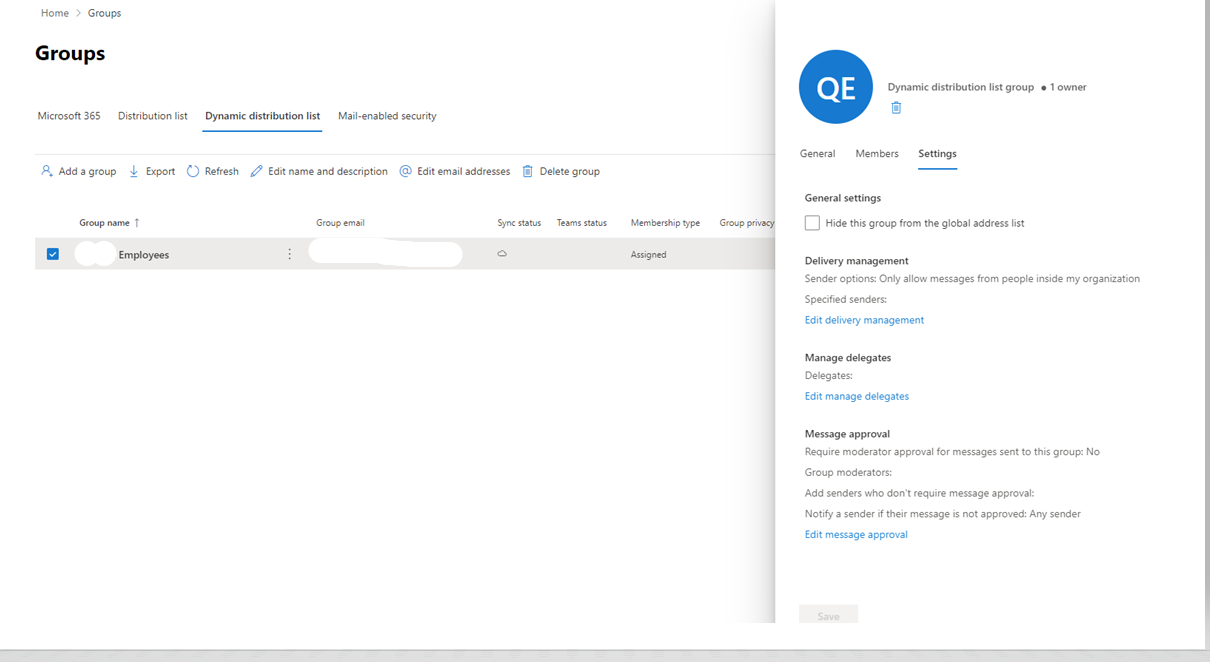Click the trash icon beside Delete group
This screenshot has height=662, width=1210.
[528, 171]
